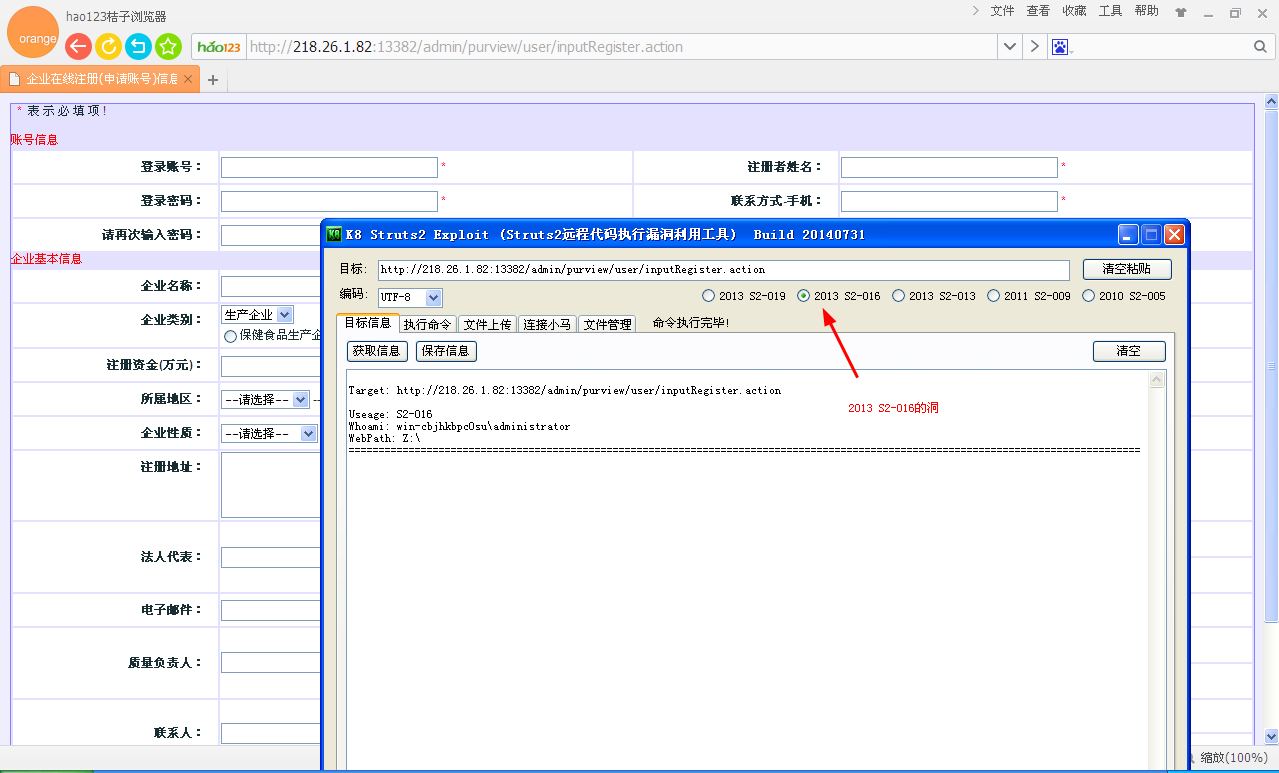This screenshot has width=1279, height=773.
Task: Switch to the 连接小马 tab
Action: click(547, 324)
